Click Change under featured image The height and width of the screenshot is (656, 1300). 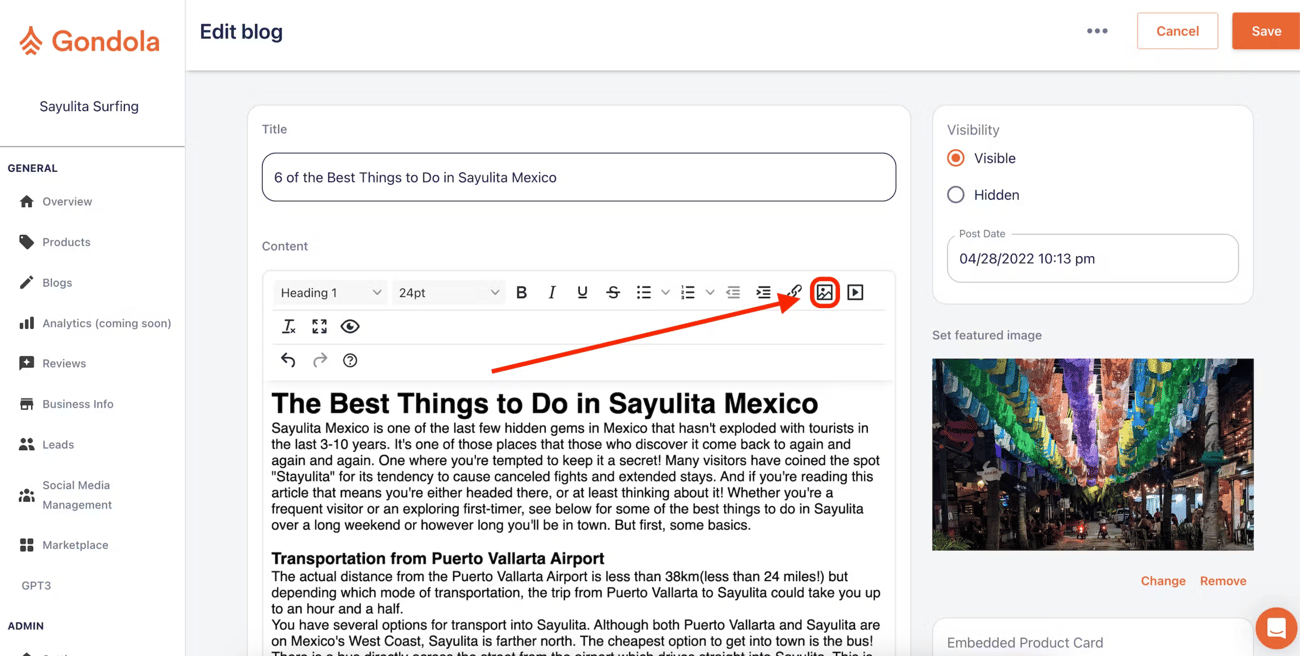tap(1163, 580)
